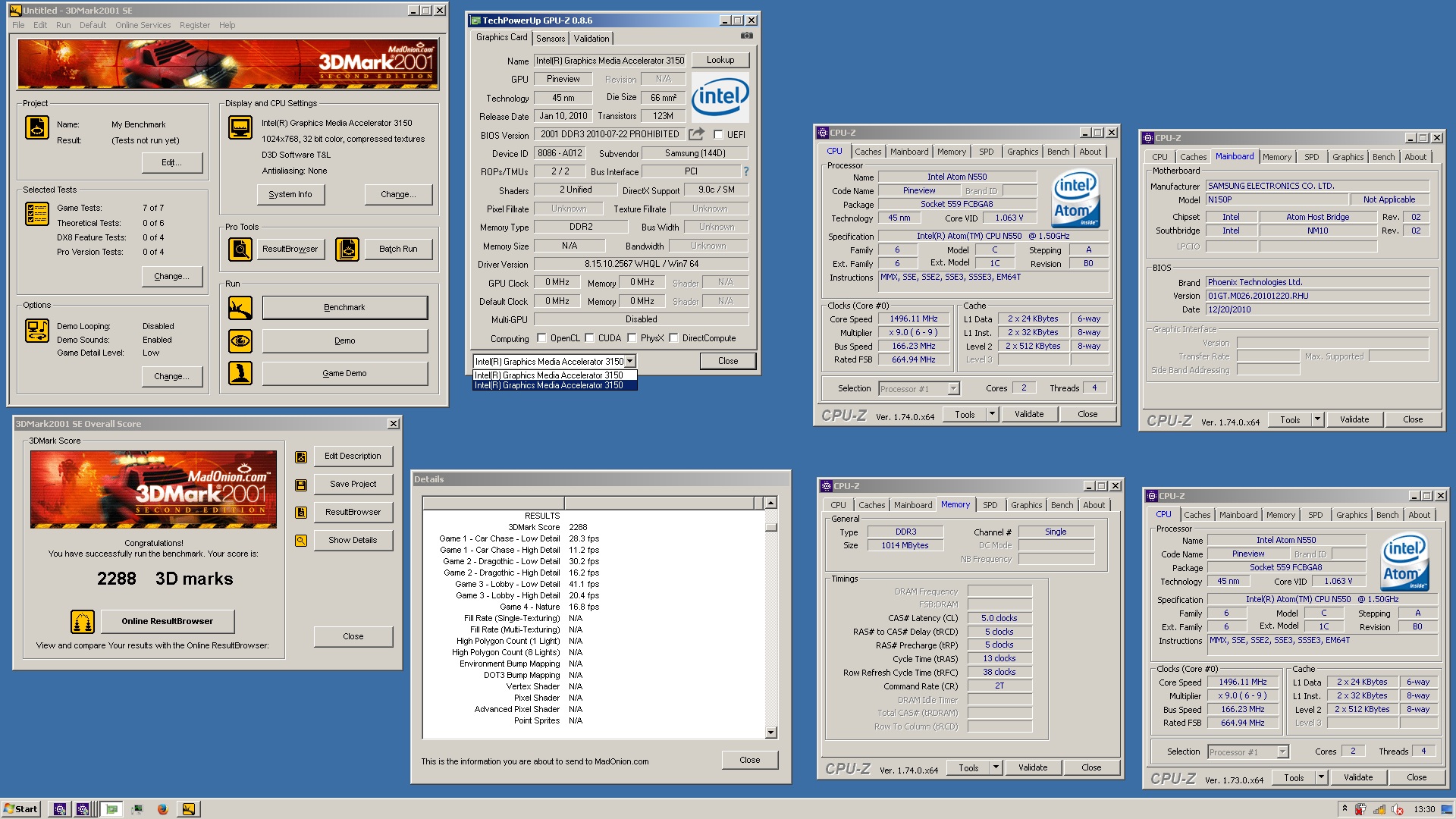1456x819 pixels.
Task: Click the Edit Description icon in score window
Action: coord(301,457)
